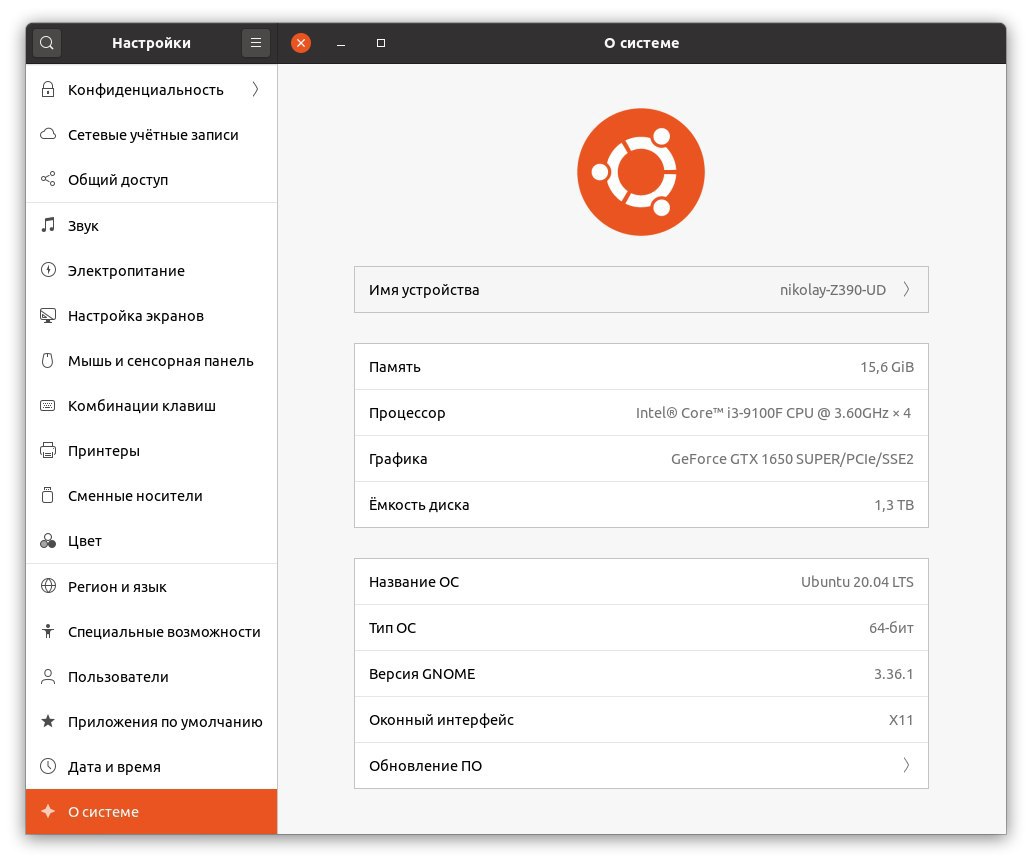1032x863 pixels.
Task: Open the hamburger menu in Настройки header
Action: click(256, 43)
